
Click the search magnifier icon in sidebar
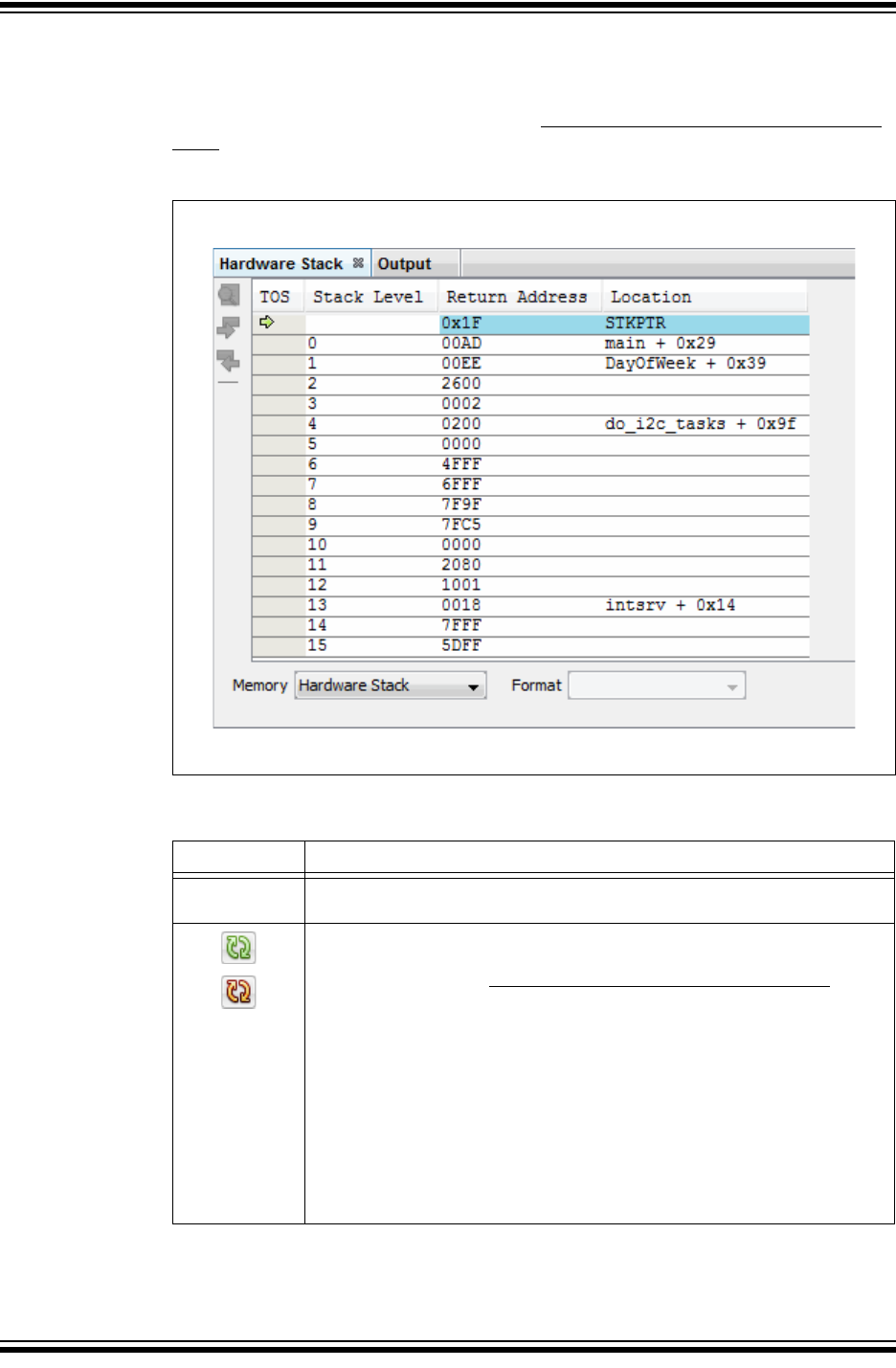(229, 295)
